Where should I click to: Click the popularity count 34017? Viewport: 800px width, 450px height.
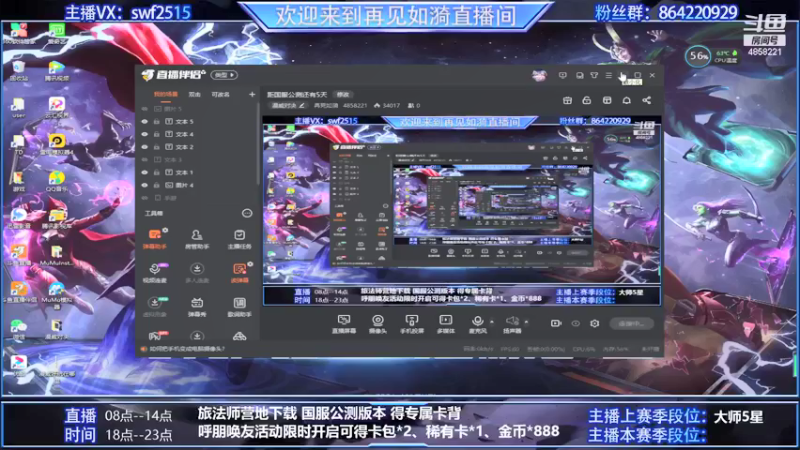(391, 106)
